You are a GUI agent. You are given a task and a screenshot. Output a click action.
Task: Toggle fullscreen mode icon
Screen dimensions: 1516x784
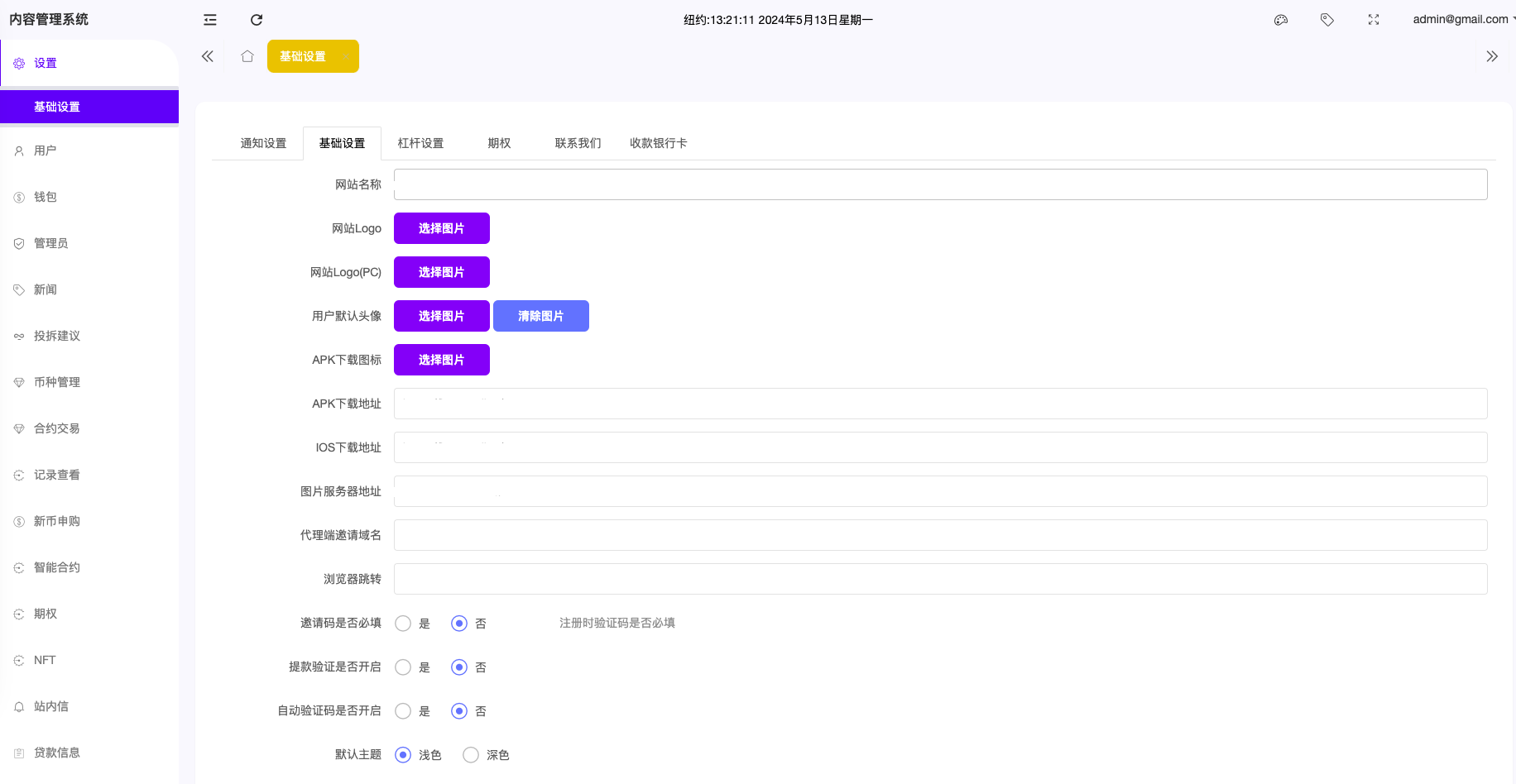click(x=1374, y=20)
